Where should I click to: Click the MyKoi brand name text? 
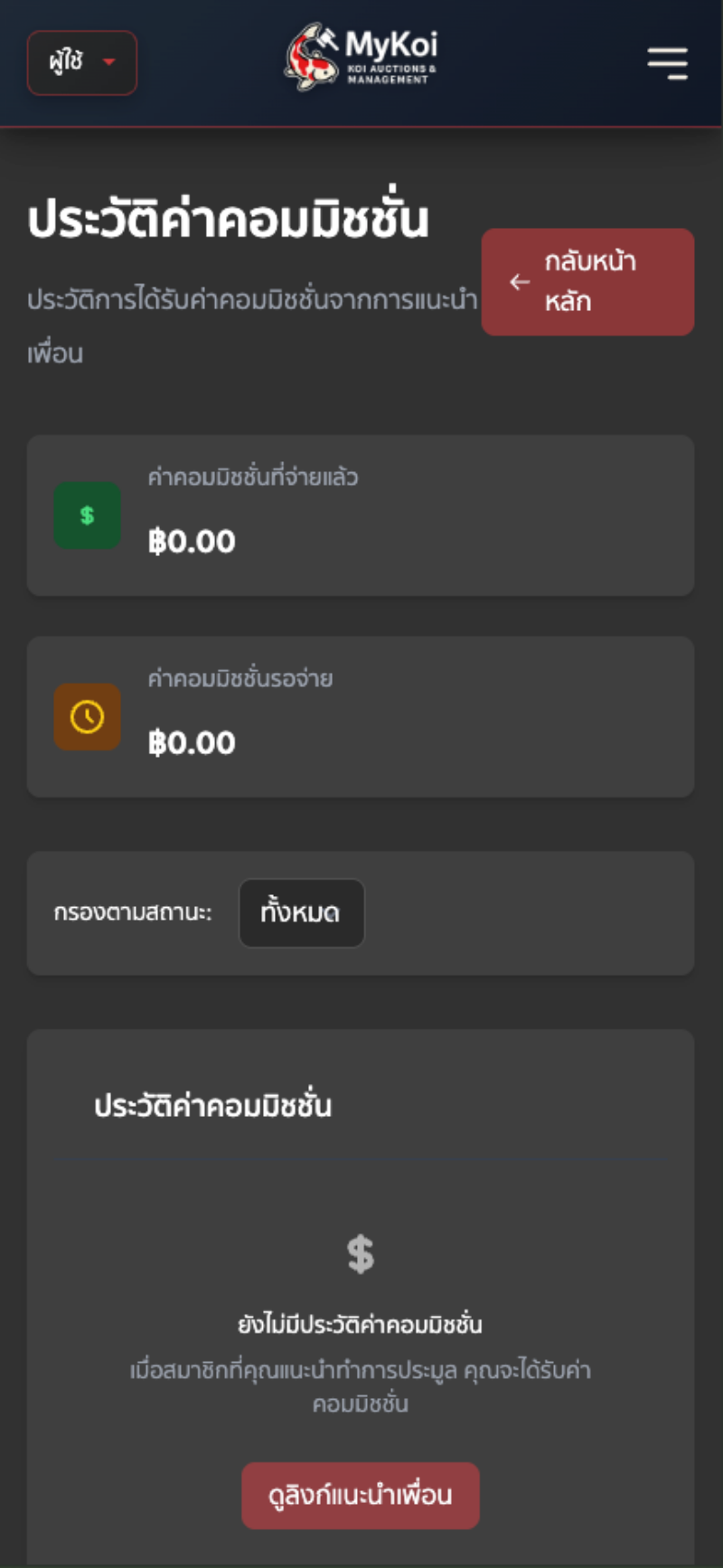coord(391,43)
